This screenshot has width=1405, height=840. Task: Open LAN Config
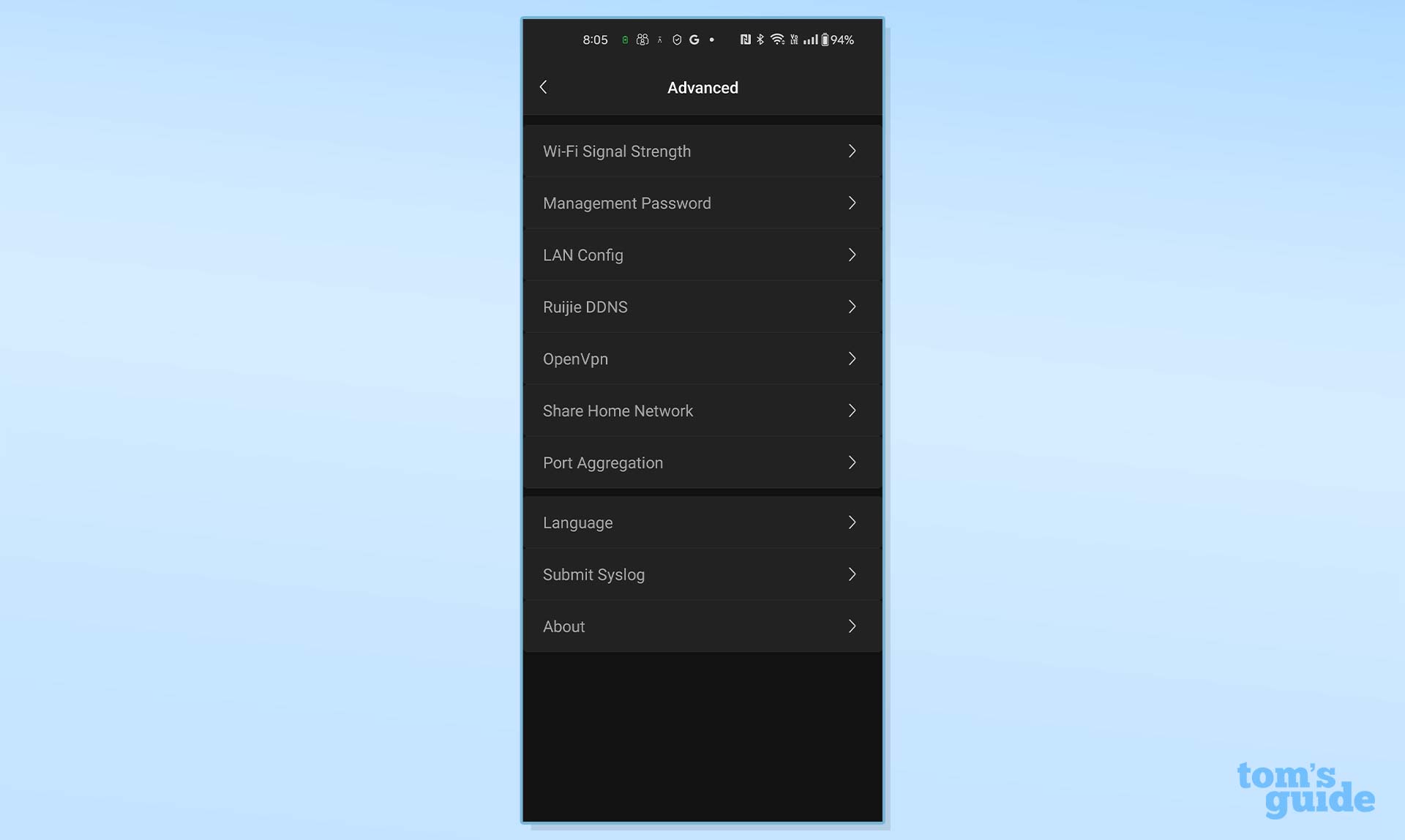click(702, 255)
